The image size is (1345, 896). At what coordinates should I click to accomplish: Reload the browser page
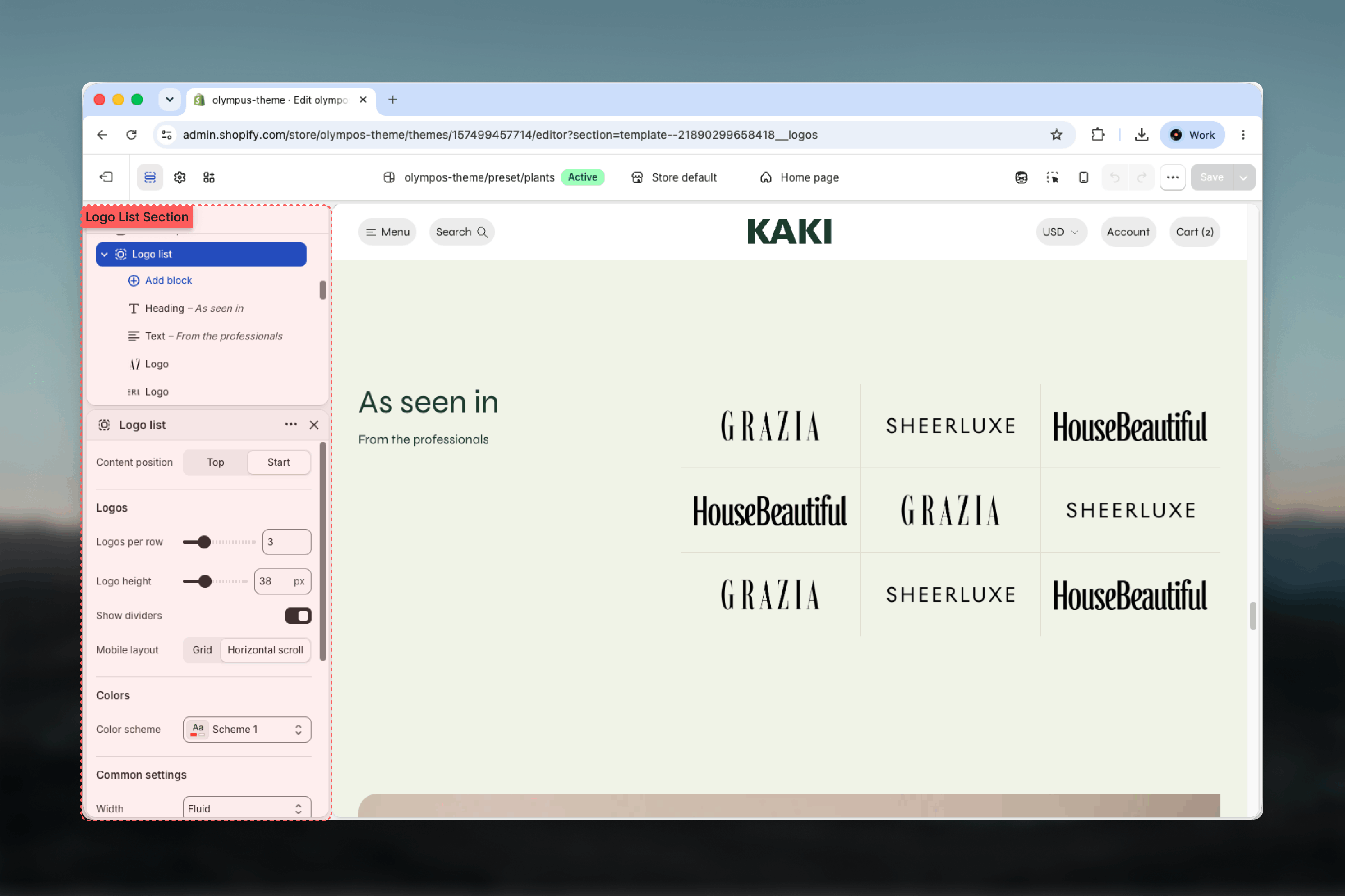132,135
